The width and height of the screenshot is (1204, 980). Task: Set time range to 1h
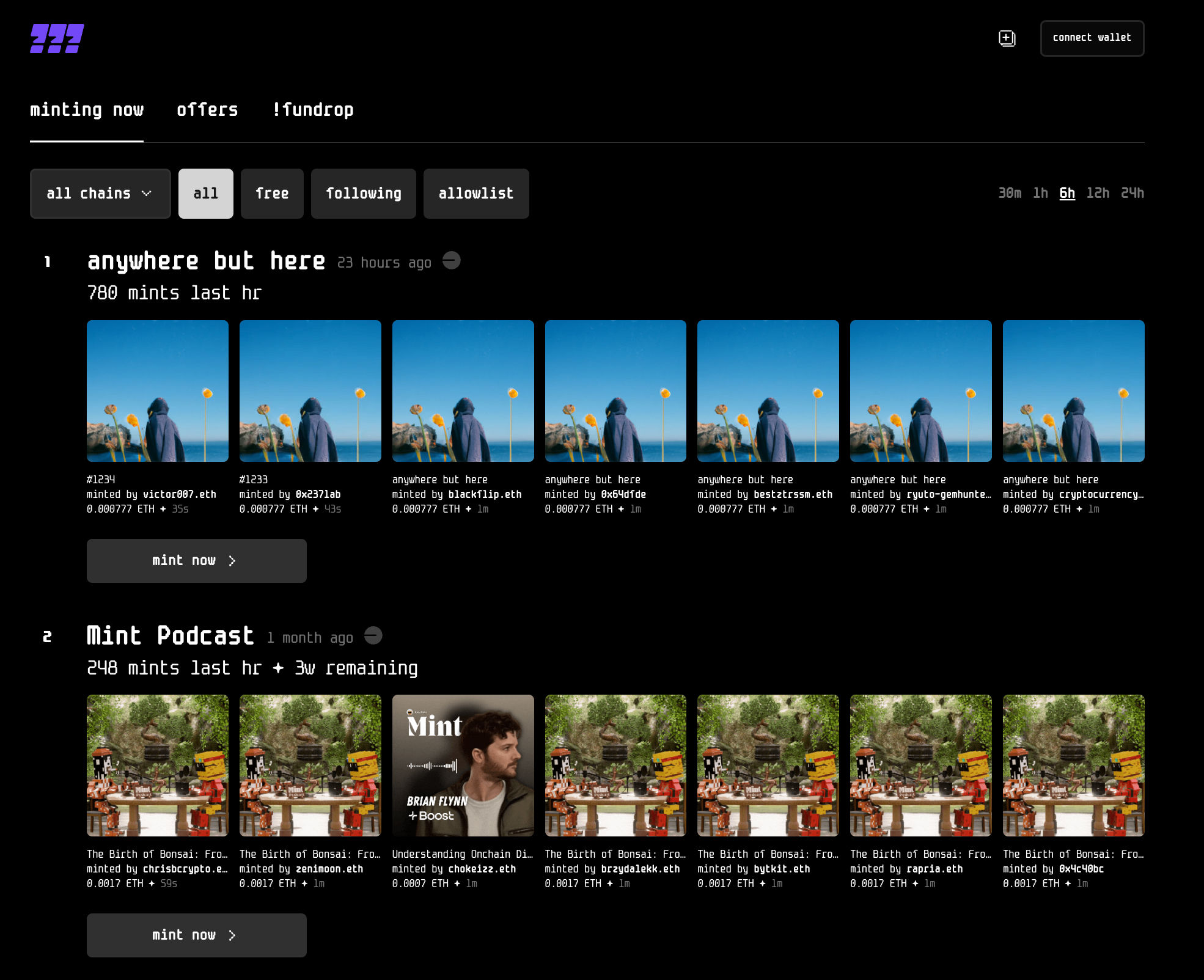click(1040, 193)
